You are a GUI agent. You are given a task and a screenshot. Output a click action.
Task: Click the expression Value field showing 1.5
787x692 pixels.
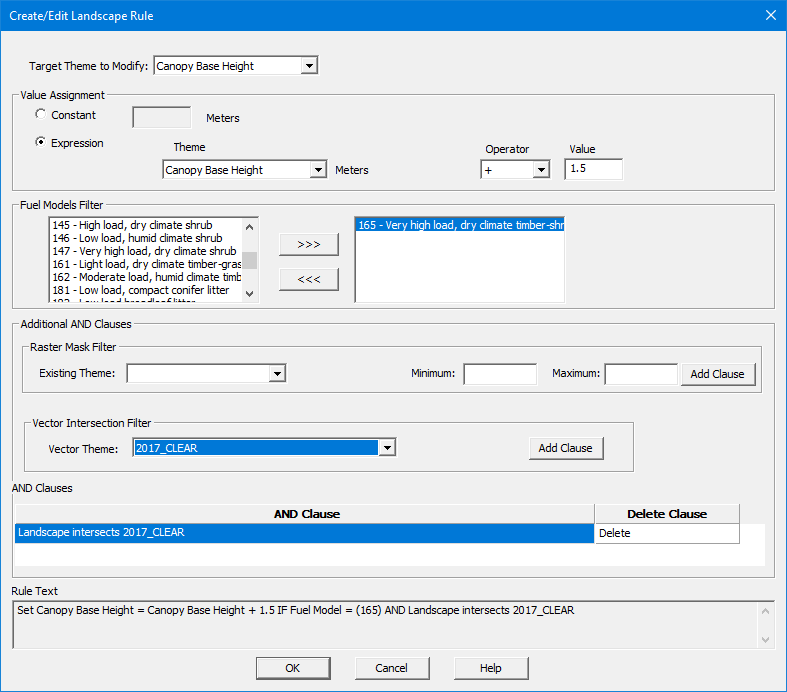click(x=593, y=169)
